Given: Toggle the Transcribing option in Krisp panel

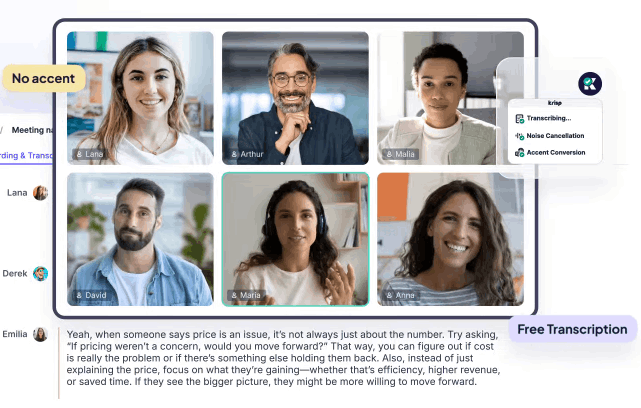Looking at the screenshot, I should tap(544, 119).
